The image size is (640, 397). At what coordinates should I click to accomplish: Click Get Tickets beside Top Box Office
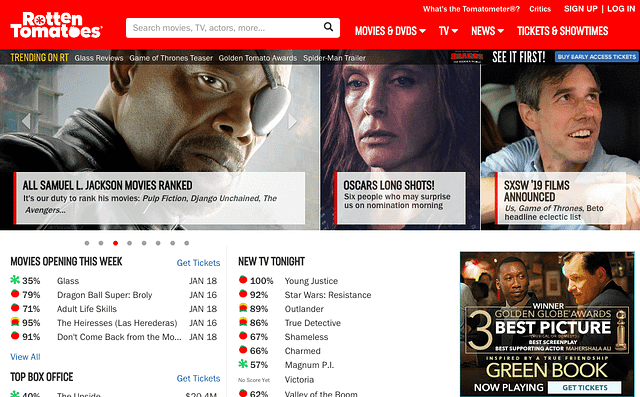click(x=198, y=378)
